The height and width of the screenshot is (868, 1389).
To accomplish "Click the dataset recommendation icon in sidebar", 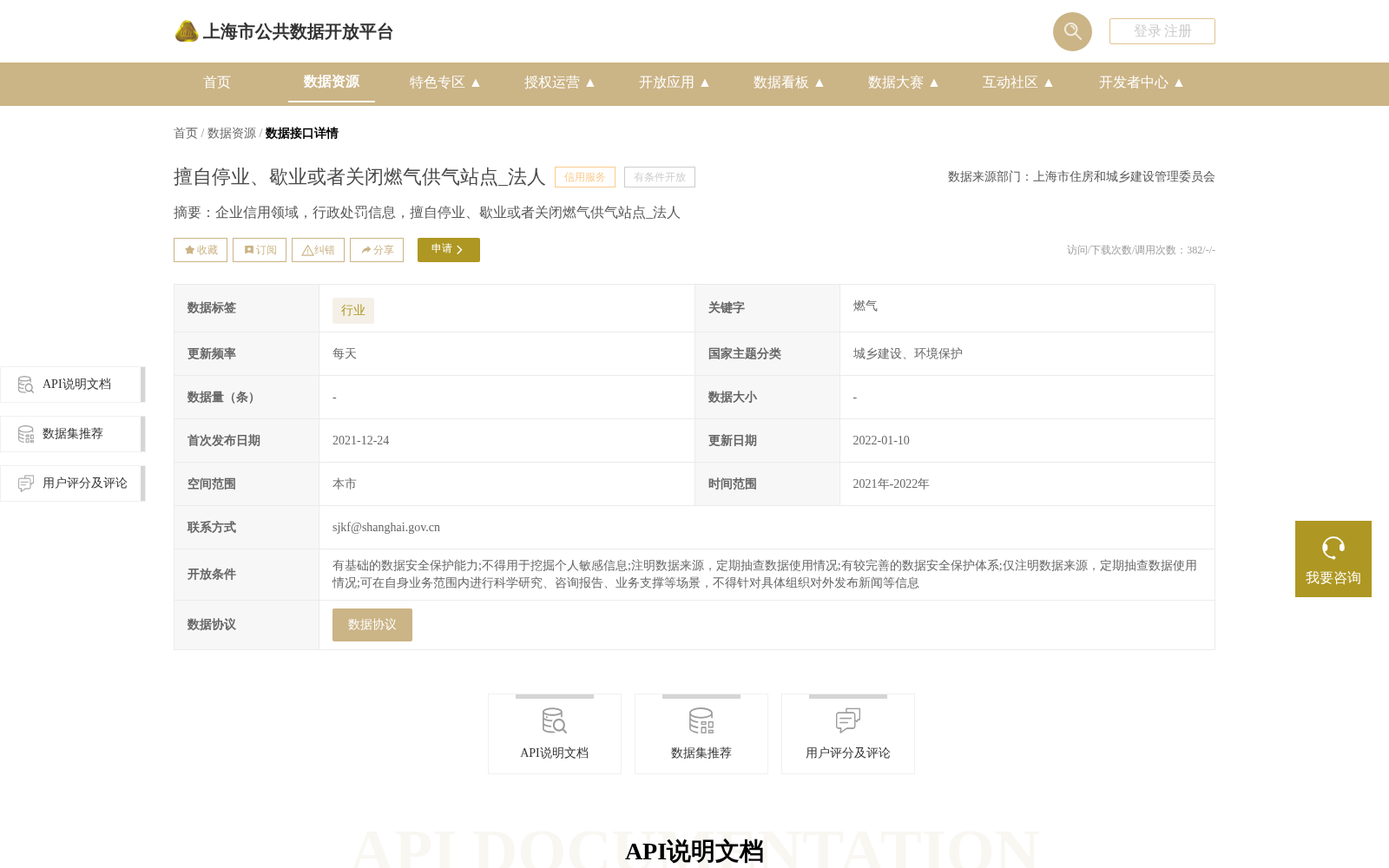I will pos(26,434).
